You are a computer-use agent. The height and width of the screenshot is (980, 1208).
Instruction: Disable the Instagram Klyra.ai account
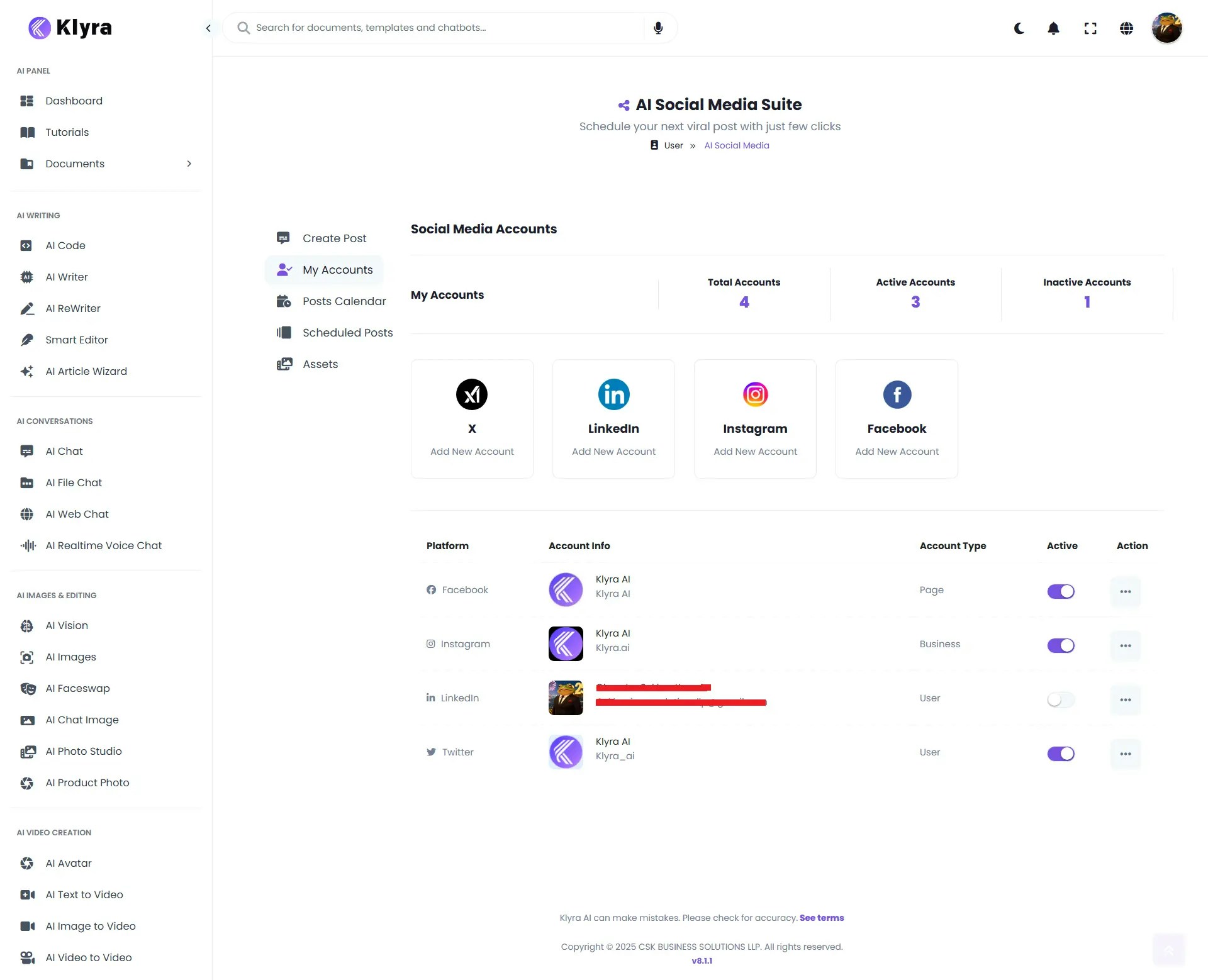[1061, 645]
